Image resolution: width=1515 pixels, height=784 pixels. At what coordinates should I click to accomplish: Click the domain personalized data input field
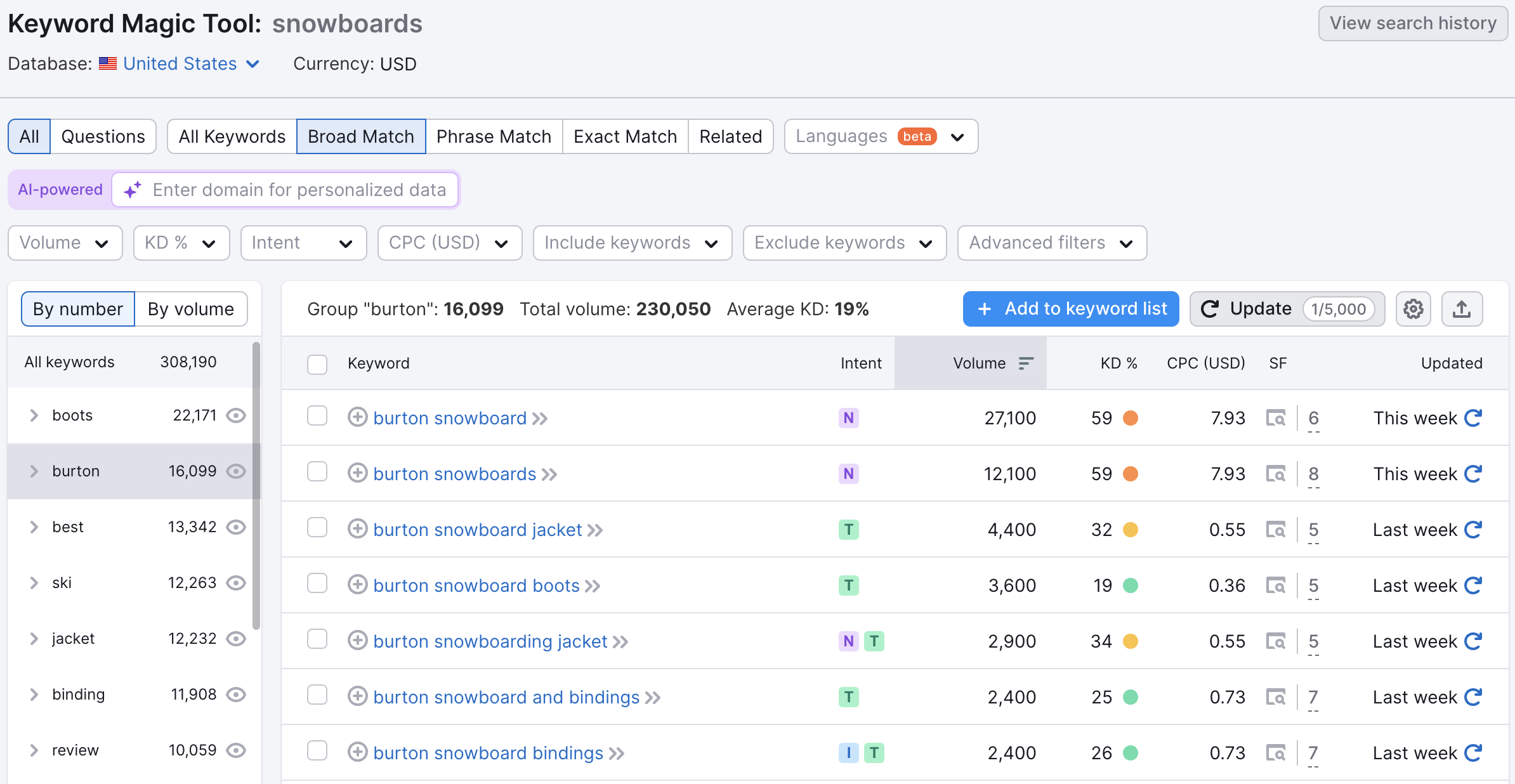(298, 190)
